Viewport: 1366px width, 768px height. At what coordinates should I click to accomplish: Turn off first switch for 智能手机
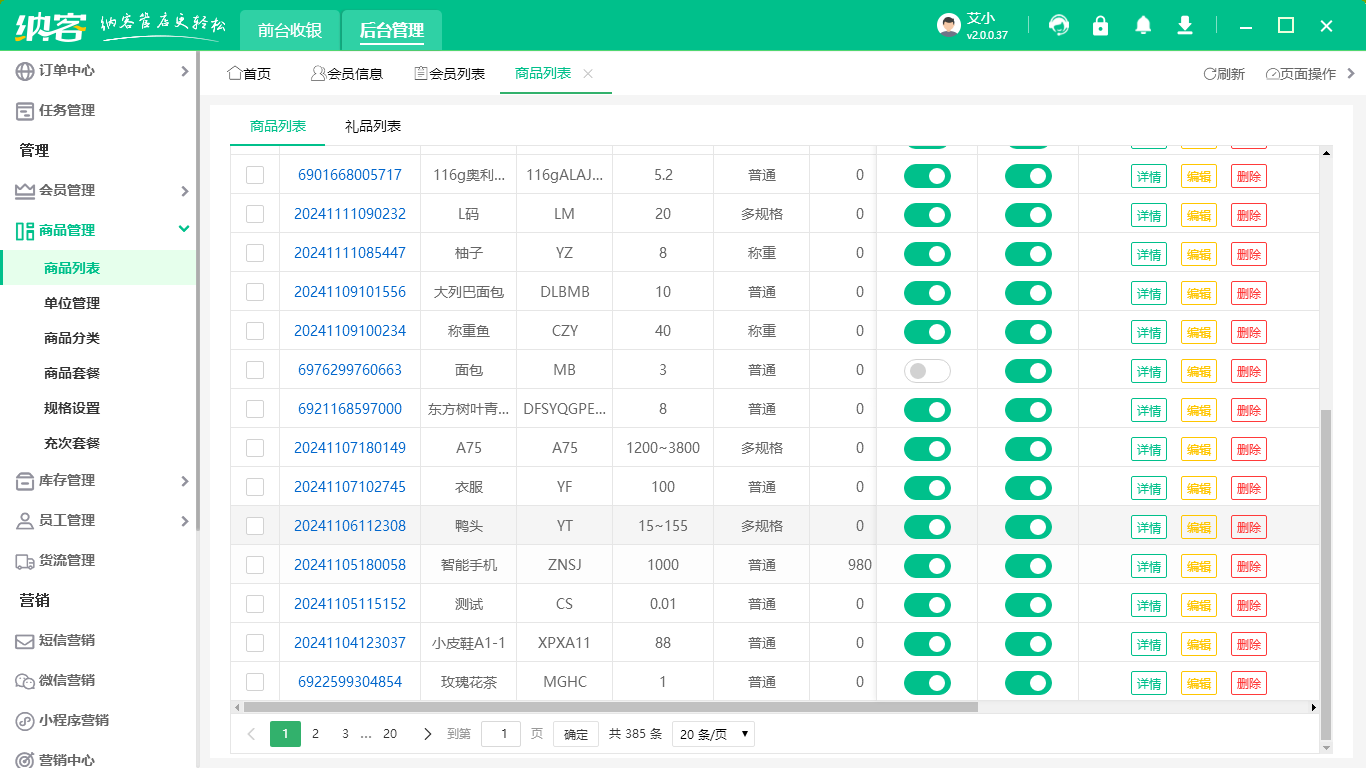coord(927,566)
